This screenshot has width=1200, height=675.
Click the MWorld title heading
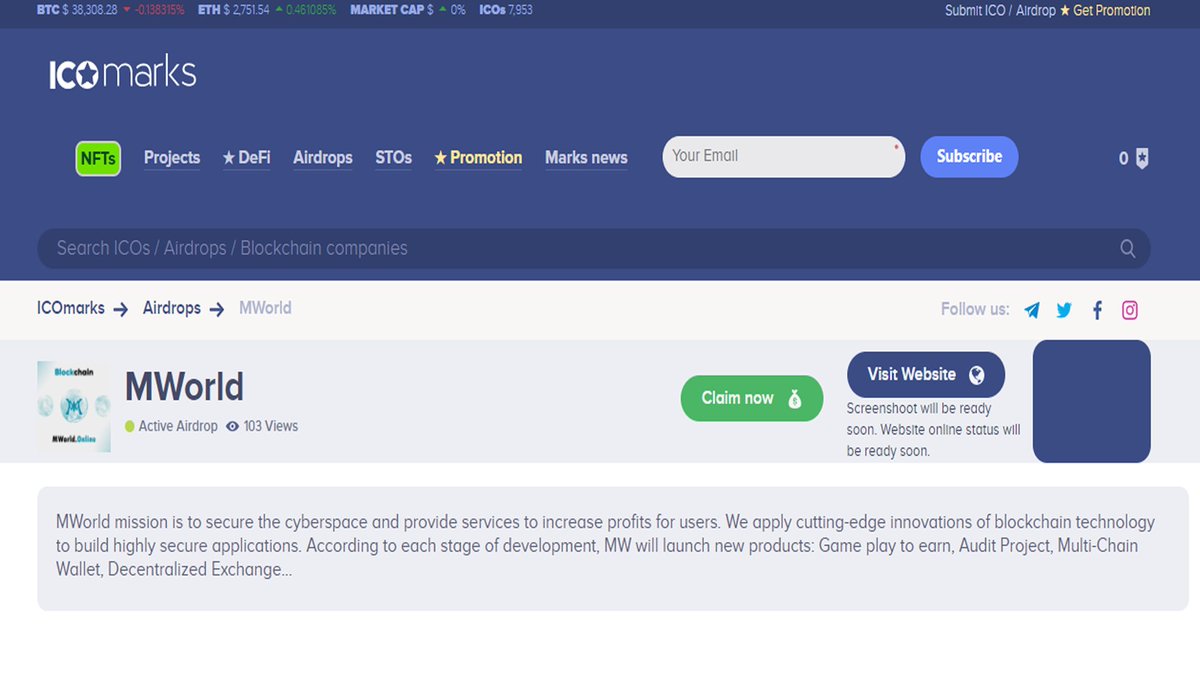[184, 387]
